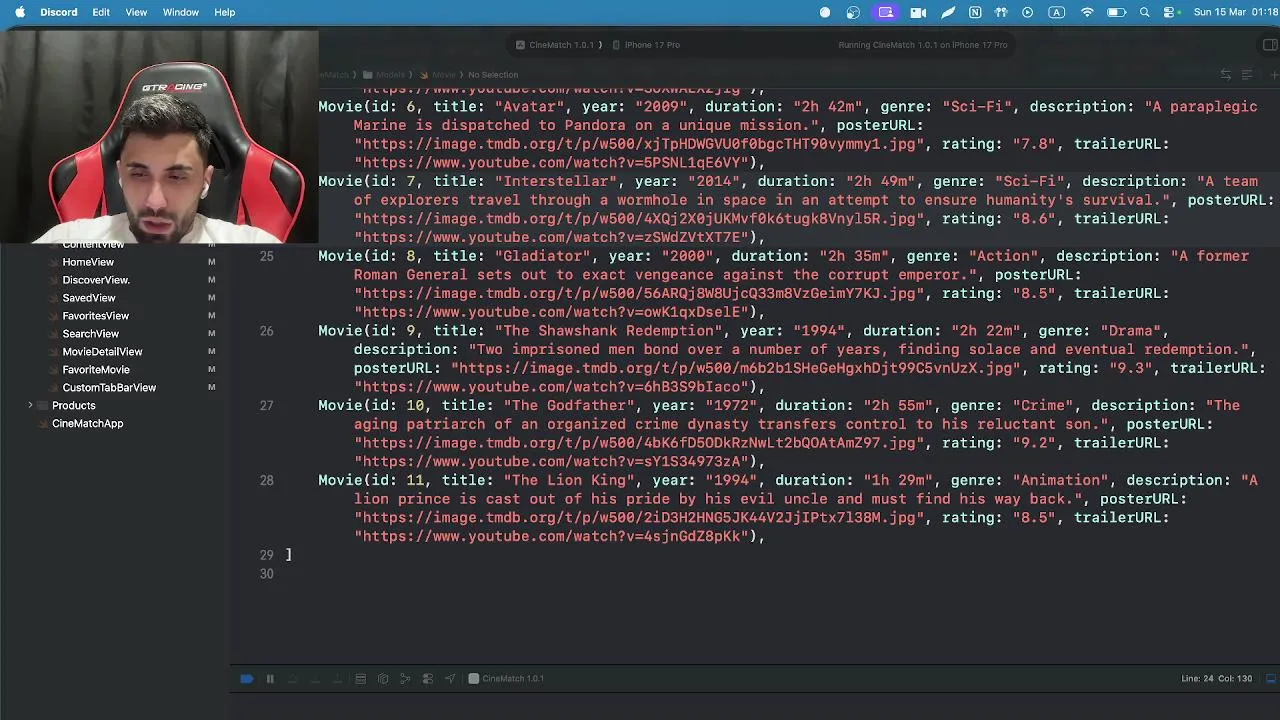
Task: Click the "Gladiator" title string in code
Action: tap(542, 256)
